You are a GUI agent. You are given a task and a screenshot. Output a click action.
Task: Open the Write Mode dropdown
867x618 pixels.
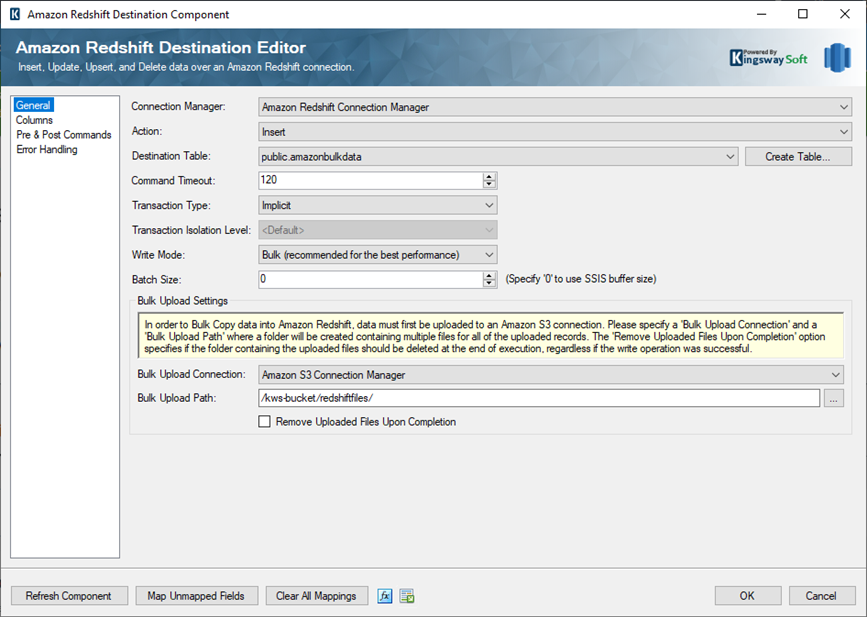(378, 255)
